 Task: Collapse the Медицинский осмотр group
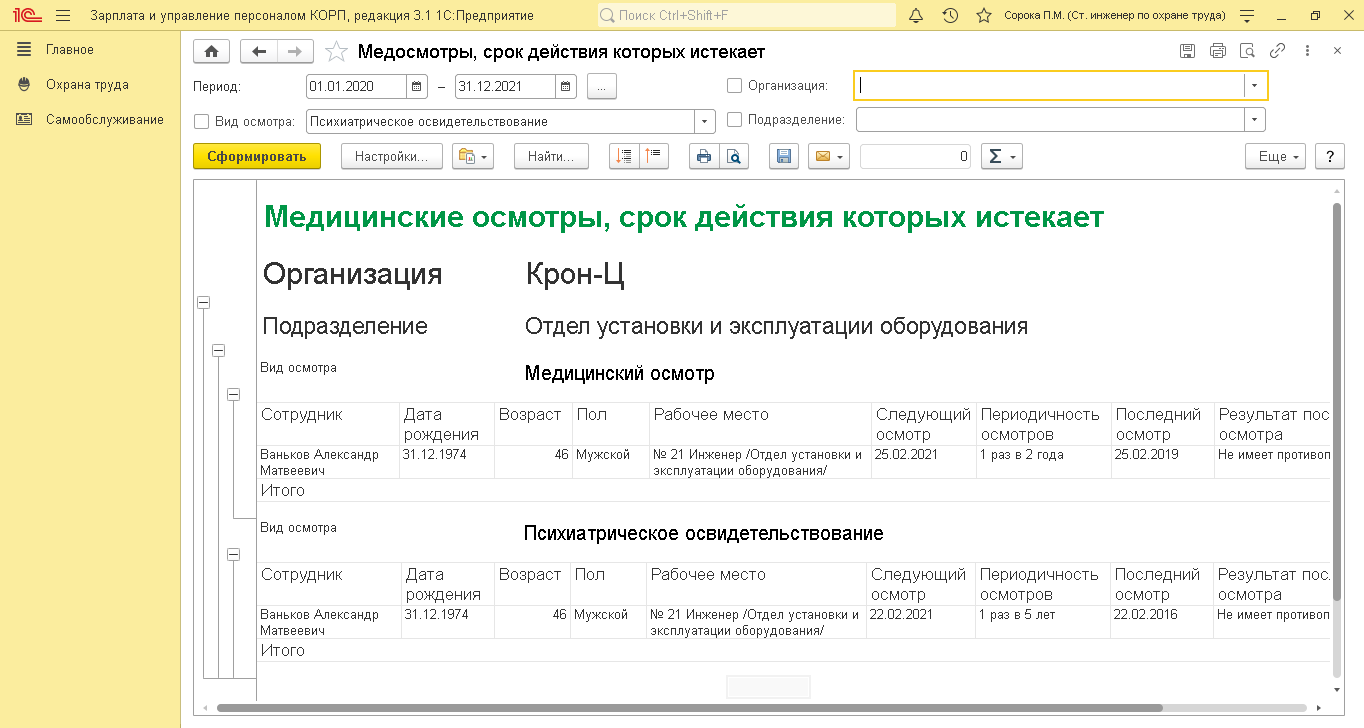[234, 395]
